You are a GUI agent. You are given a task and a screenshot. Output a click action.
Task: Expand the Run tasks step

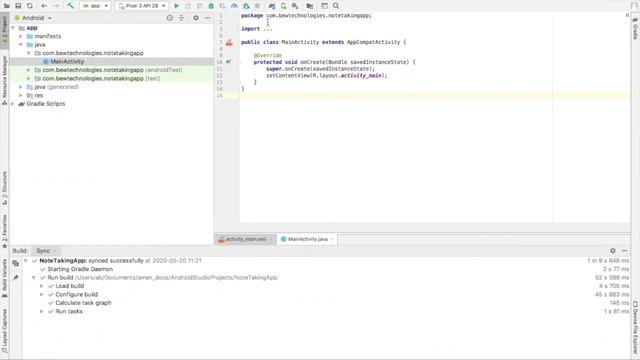tap(42, 311)
